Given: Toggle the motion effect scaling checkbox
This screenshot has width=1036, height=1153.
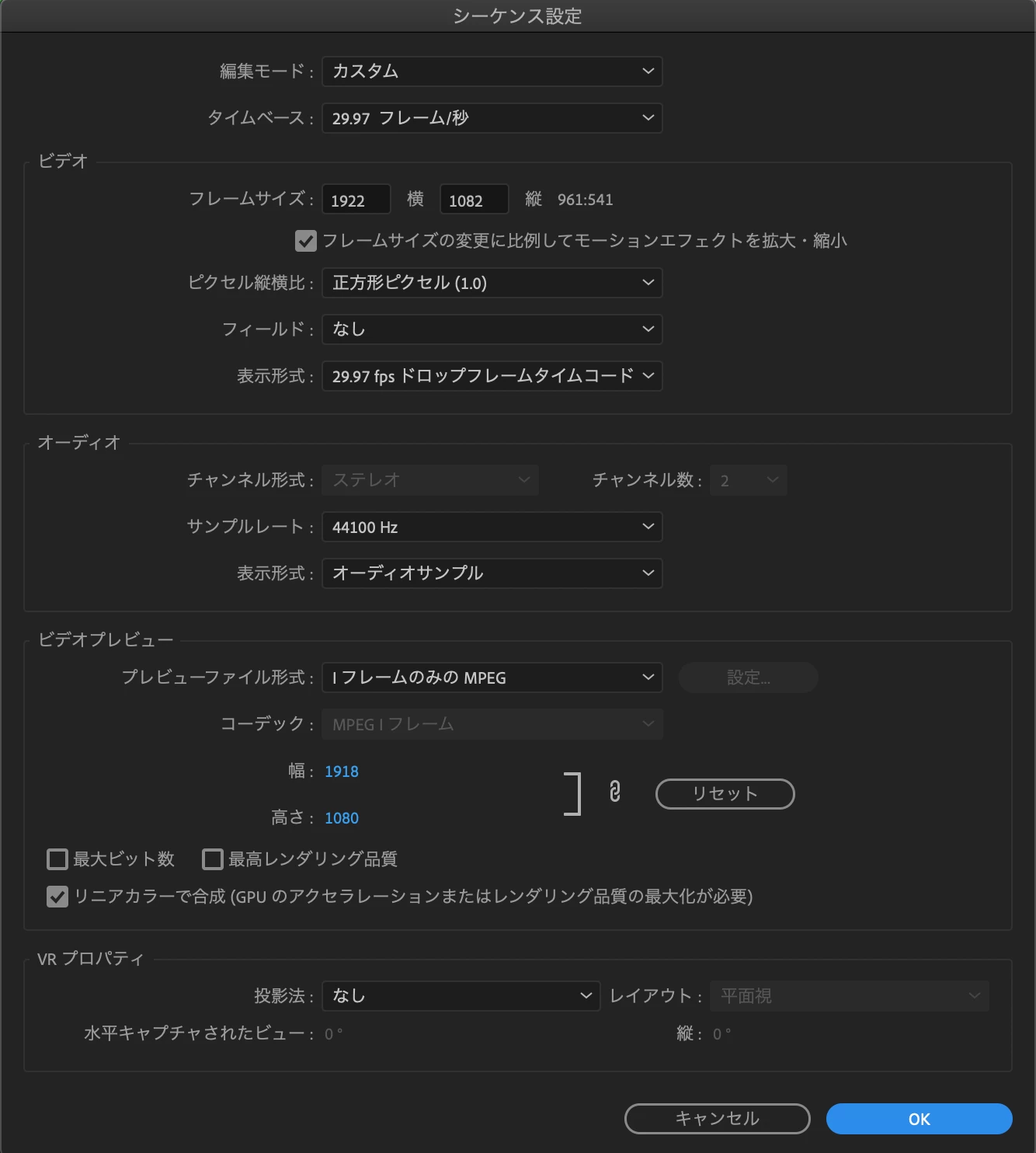Looking at the screenshot, I should click(x=306, y=241).
